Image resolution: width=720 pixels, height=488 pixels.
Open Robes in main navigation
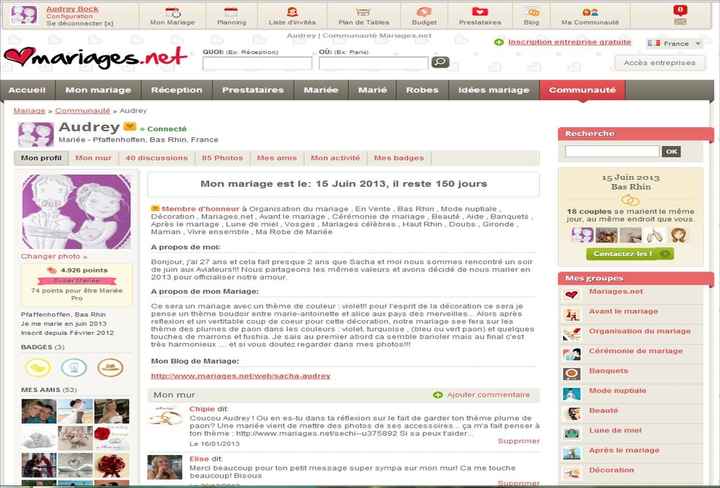click(x=422, y=90)
